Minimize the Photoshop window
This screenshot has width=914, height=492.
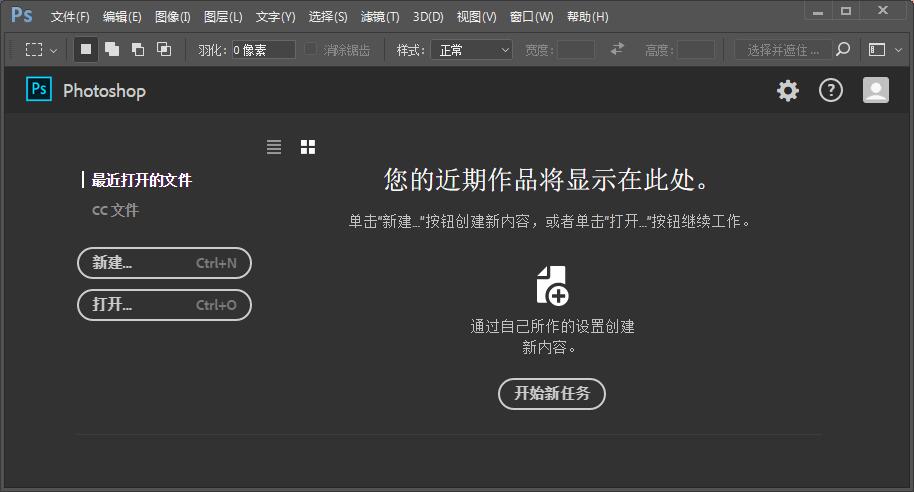click(818, 12)
